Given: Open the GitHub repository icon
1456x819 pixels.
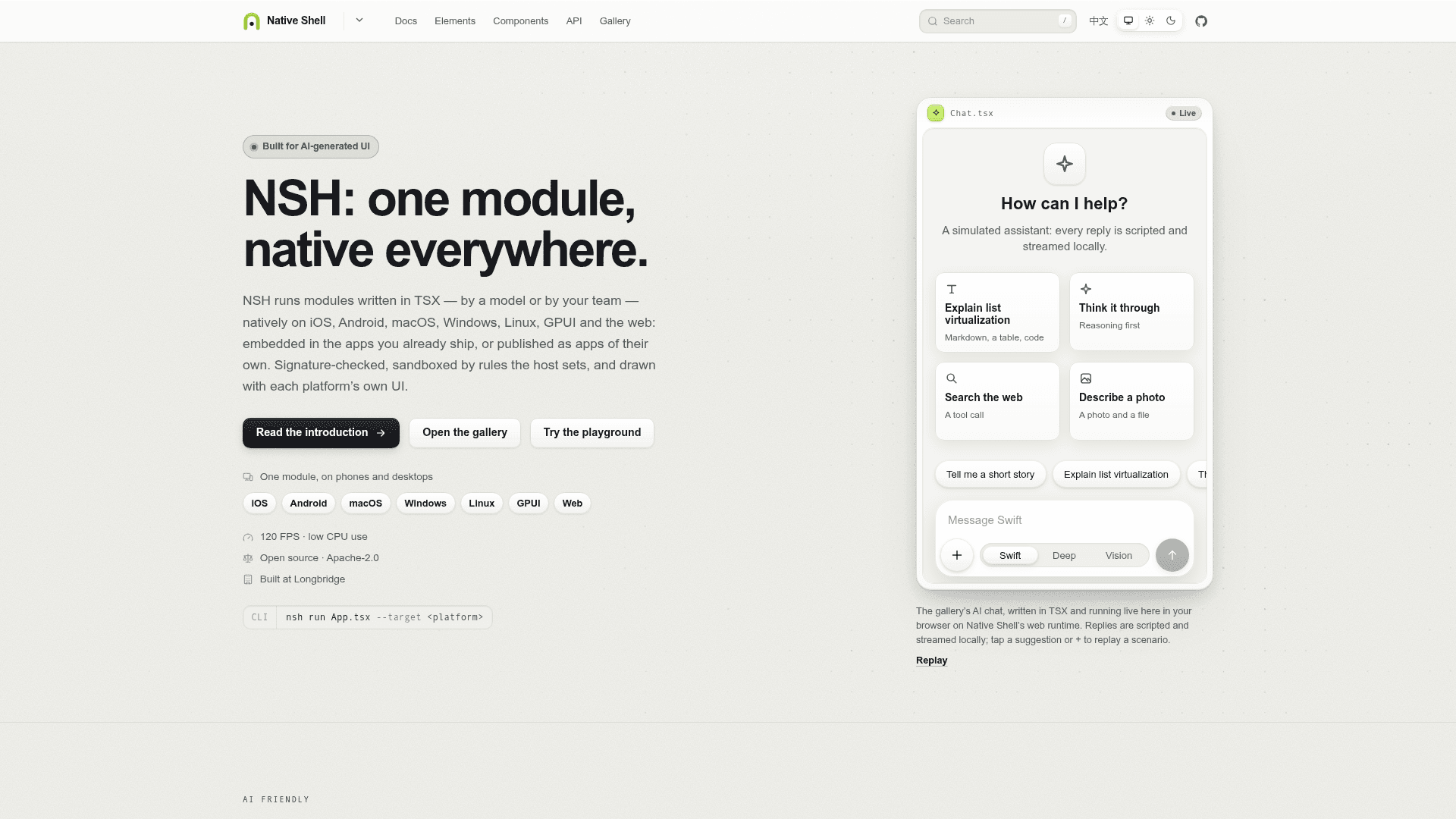Looking at the screenshot, I should click(1201, 21).
